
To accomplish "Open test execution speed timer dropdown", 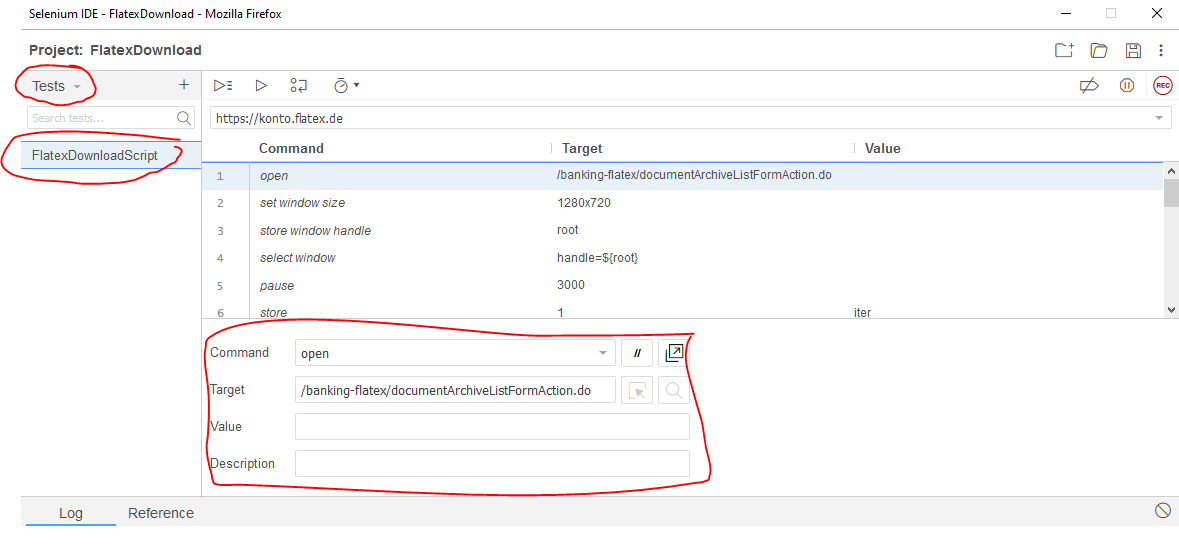I will [346, 86].
